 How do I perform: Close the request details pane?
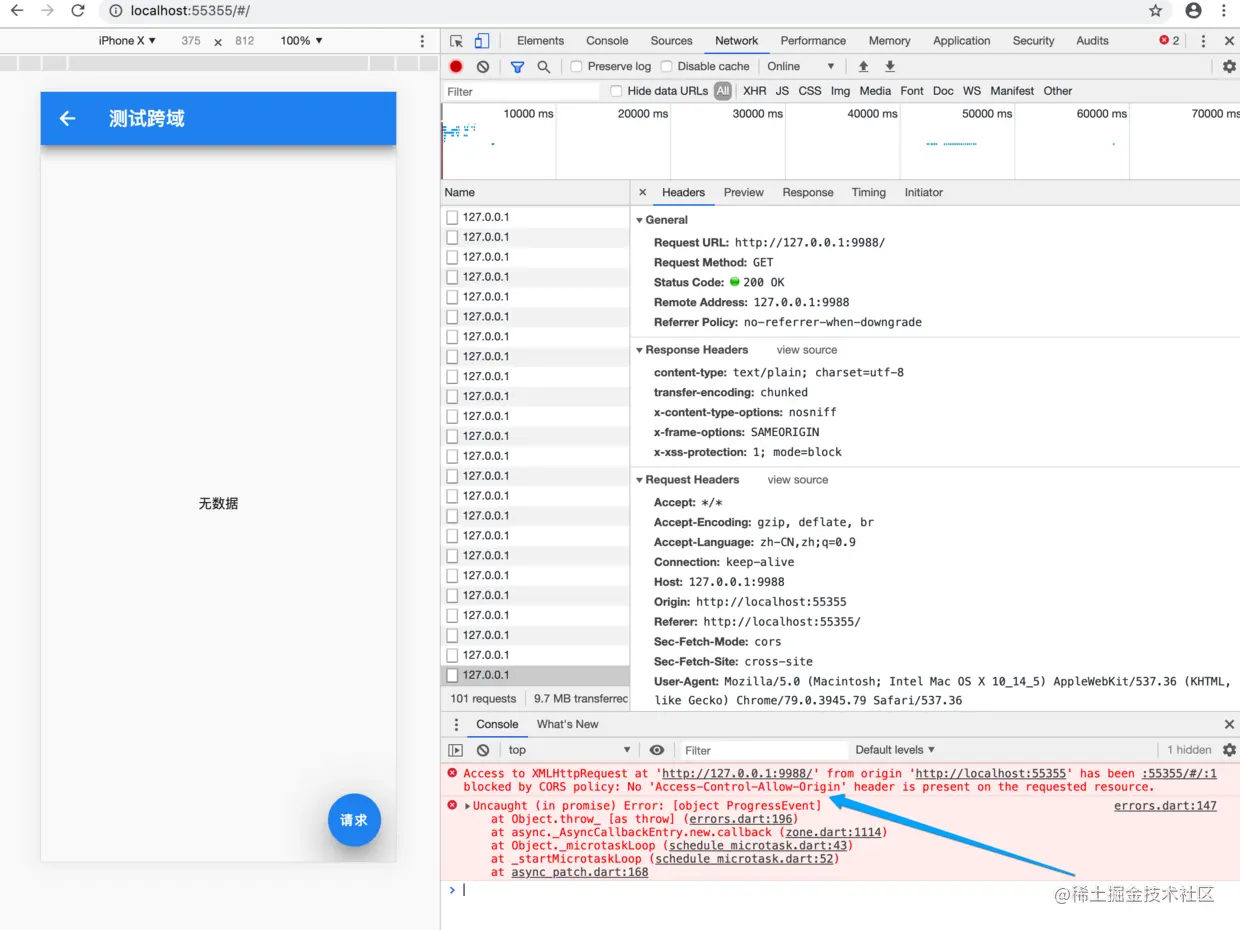tap(643, 192)
